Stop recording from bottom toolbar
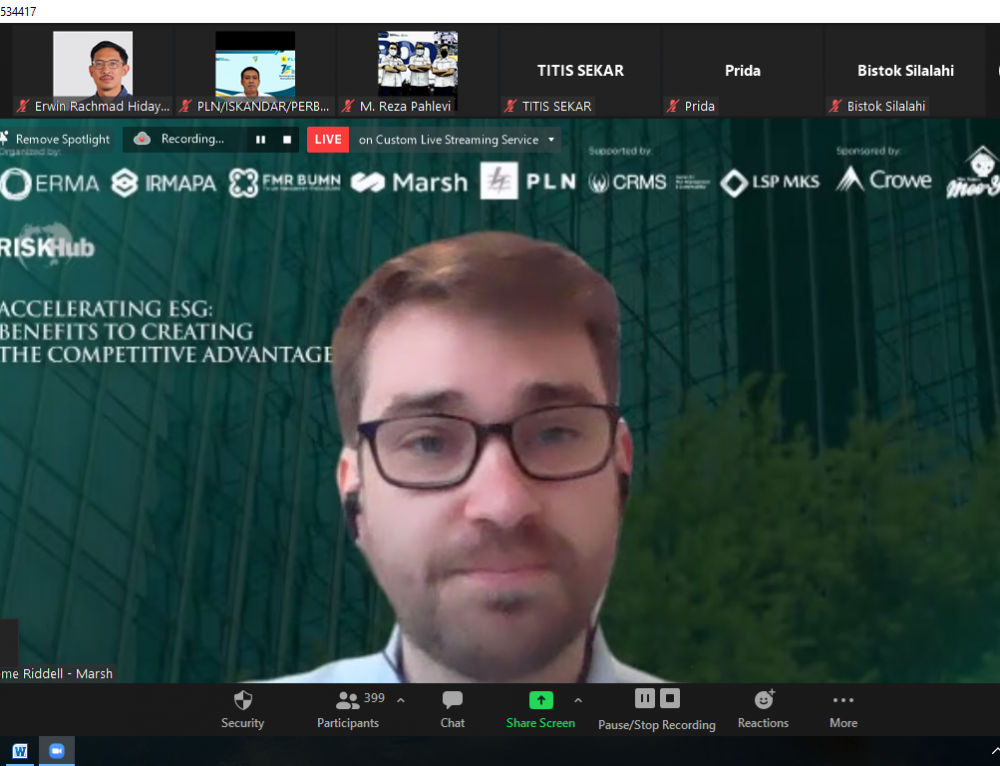This screenshot has height=766, width=1000. [x=670, y=698]
